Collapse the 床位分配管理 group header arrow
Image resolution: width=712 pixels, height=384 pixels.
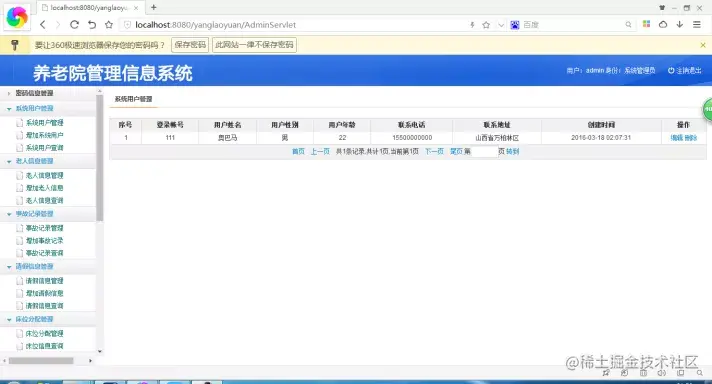point(9,320)
